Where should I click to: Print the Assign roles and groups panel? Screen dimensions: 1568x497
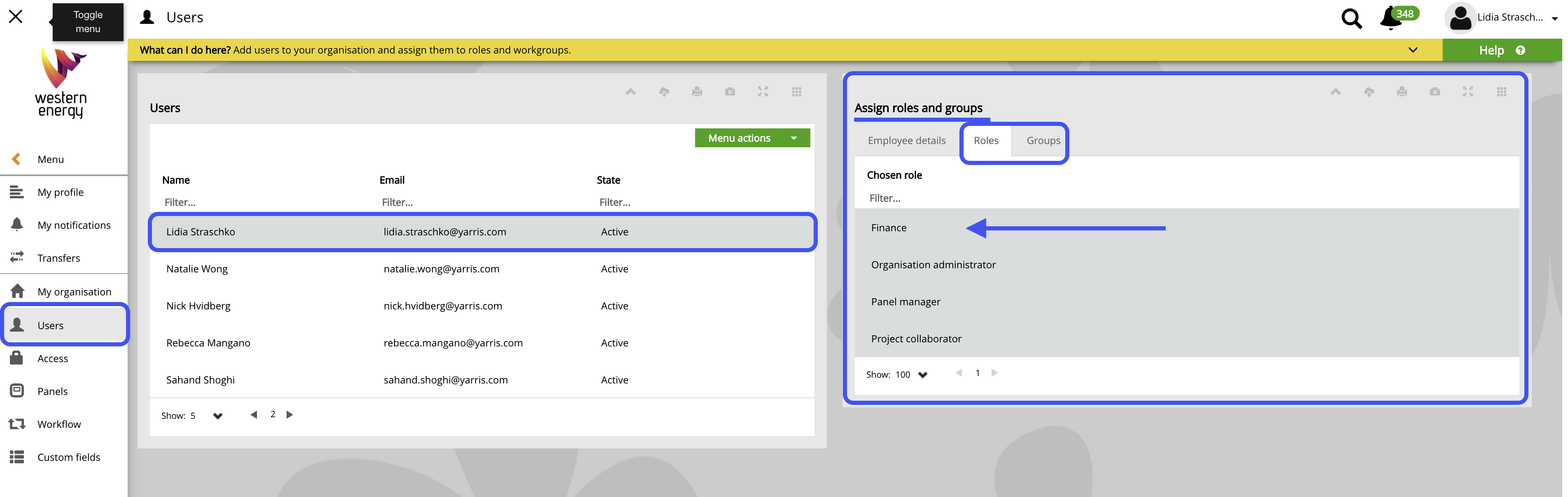pos(1402,92)
